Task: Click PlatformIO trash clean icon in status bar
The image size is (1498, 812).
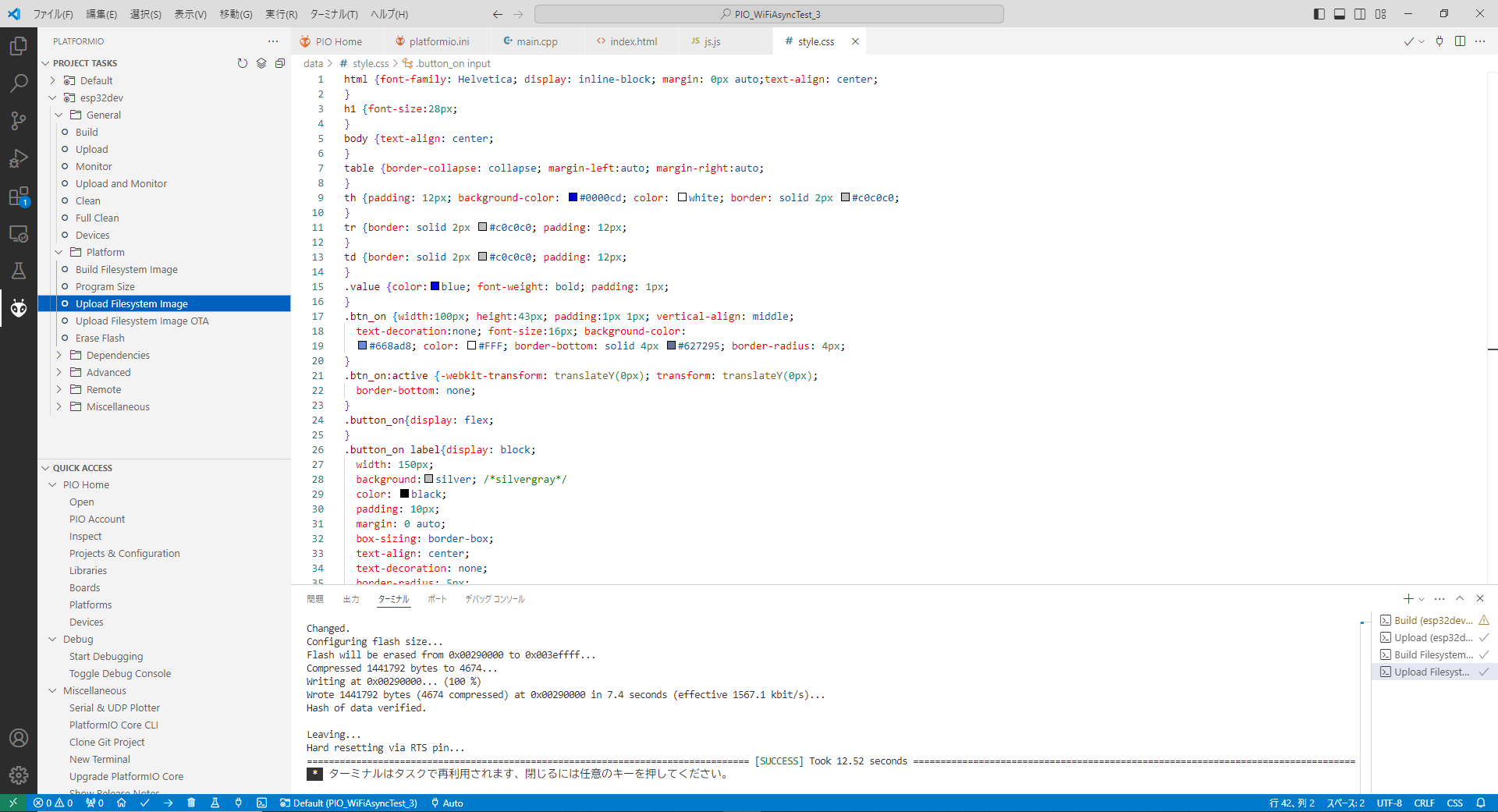Action: coord(191,803)
